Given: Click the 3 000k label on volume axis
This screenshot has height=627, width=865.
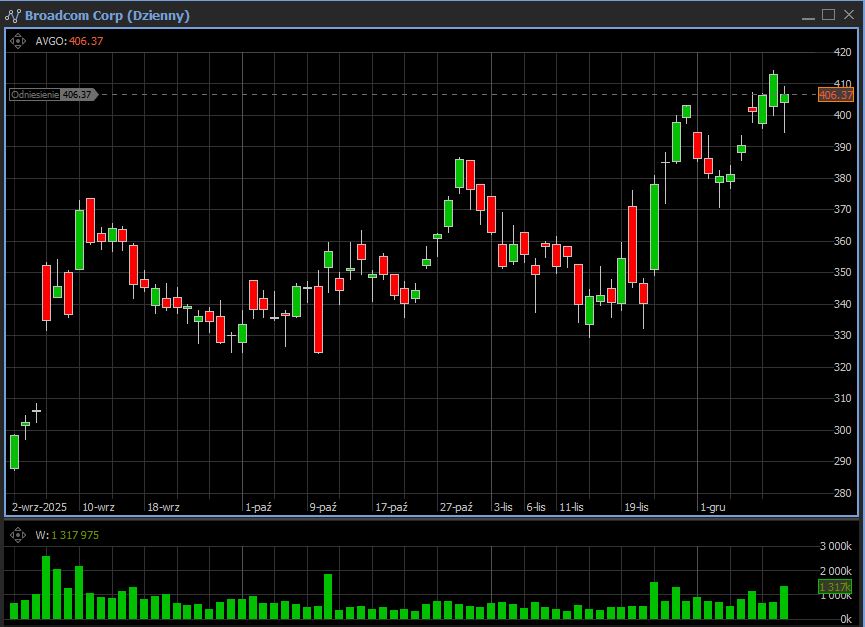Looking at the screenshot, I should (x=835, y=547).
